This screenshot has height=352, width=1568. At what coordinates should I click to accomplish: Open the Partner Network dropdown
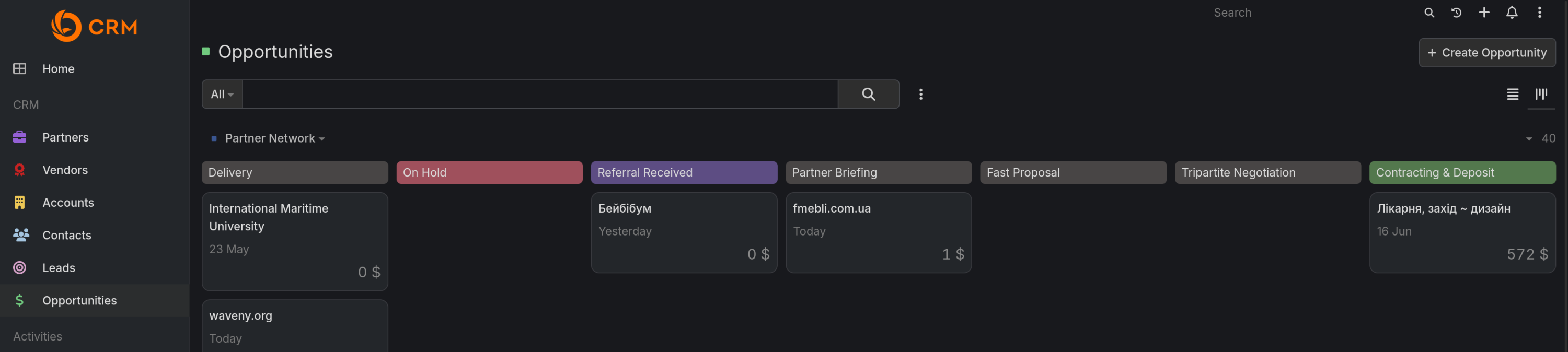pyautogui.click(x=274, y=138)
